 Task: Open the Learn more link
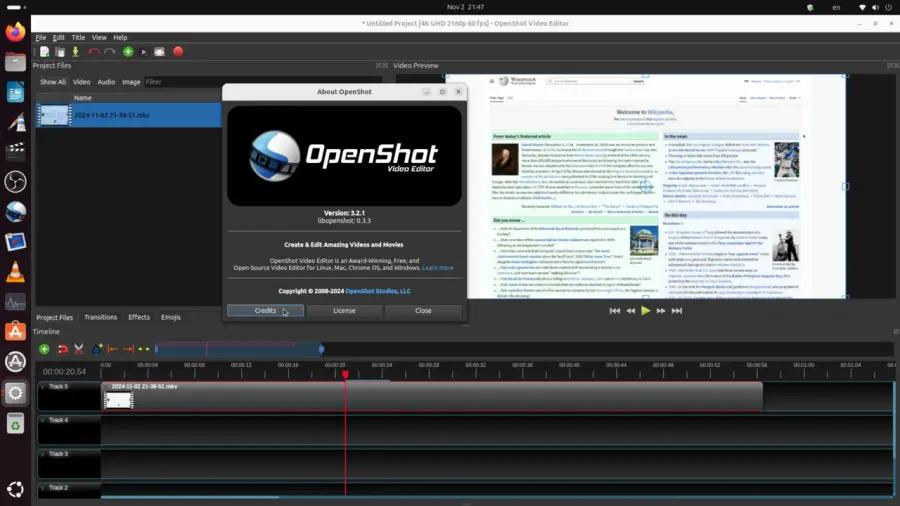click(438, 268)
